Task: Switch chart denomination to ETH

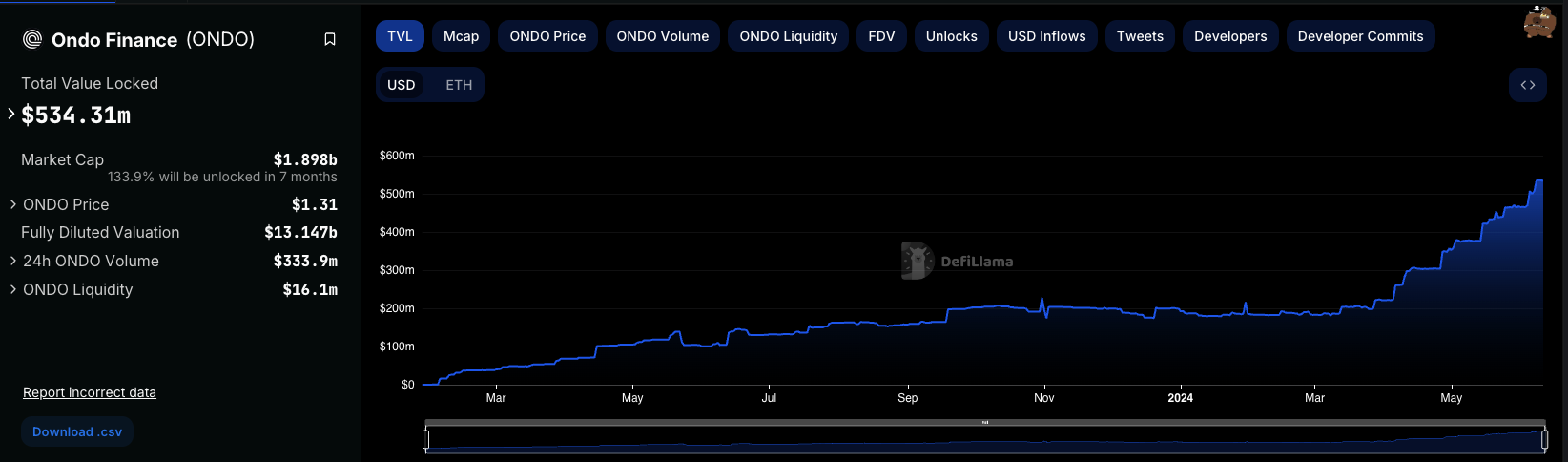Action: (459, 85)
